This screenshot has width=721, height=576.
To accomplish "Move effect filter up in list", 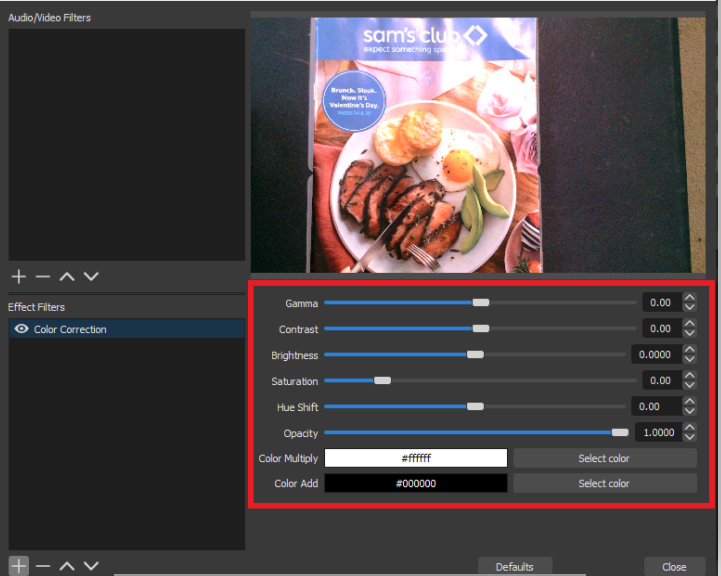I will [67, 566].
